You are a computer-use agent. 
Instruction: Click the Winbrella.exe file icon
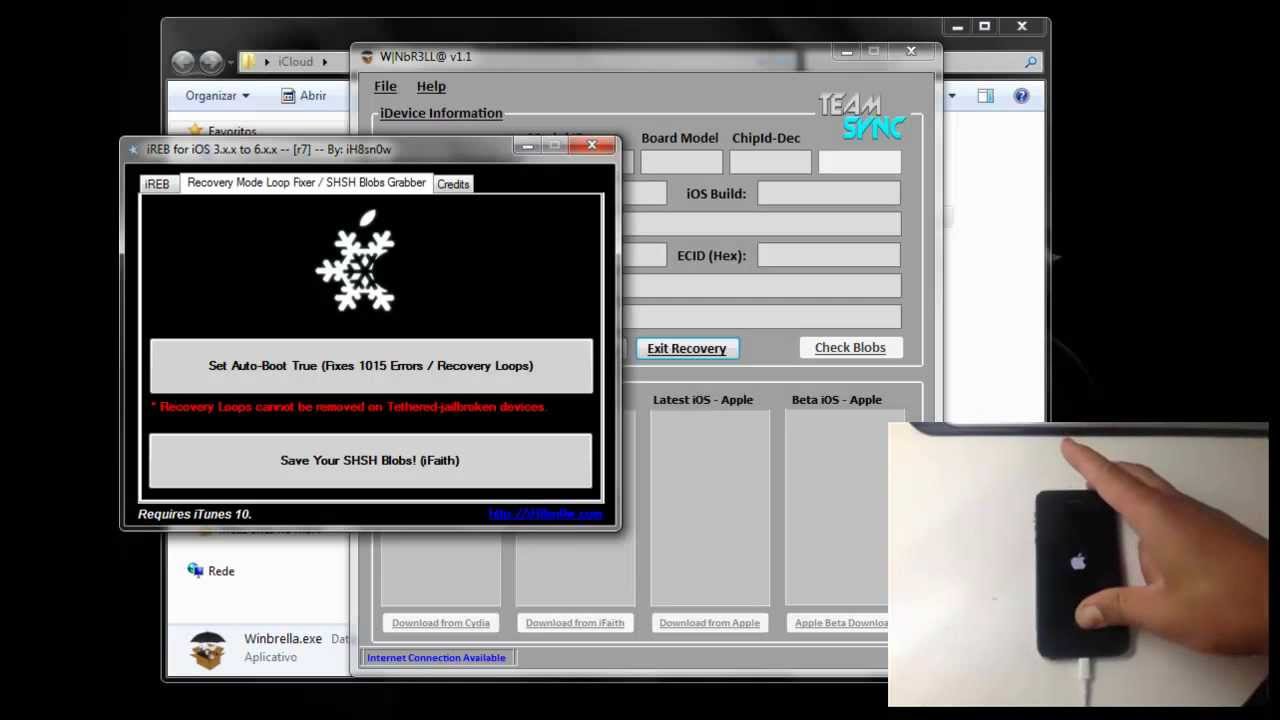point(208,650)
